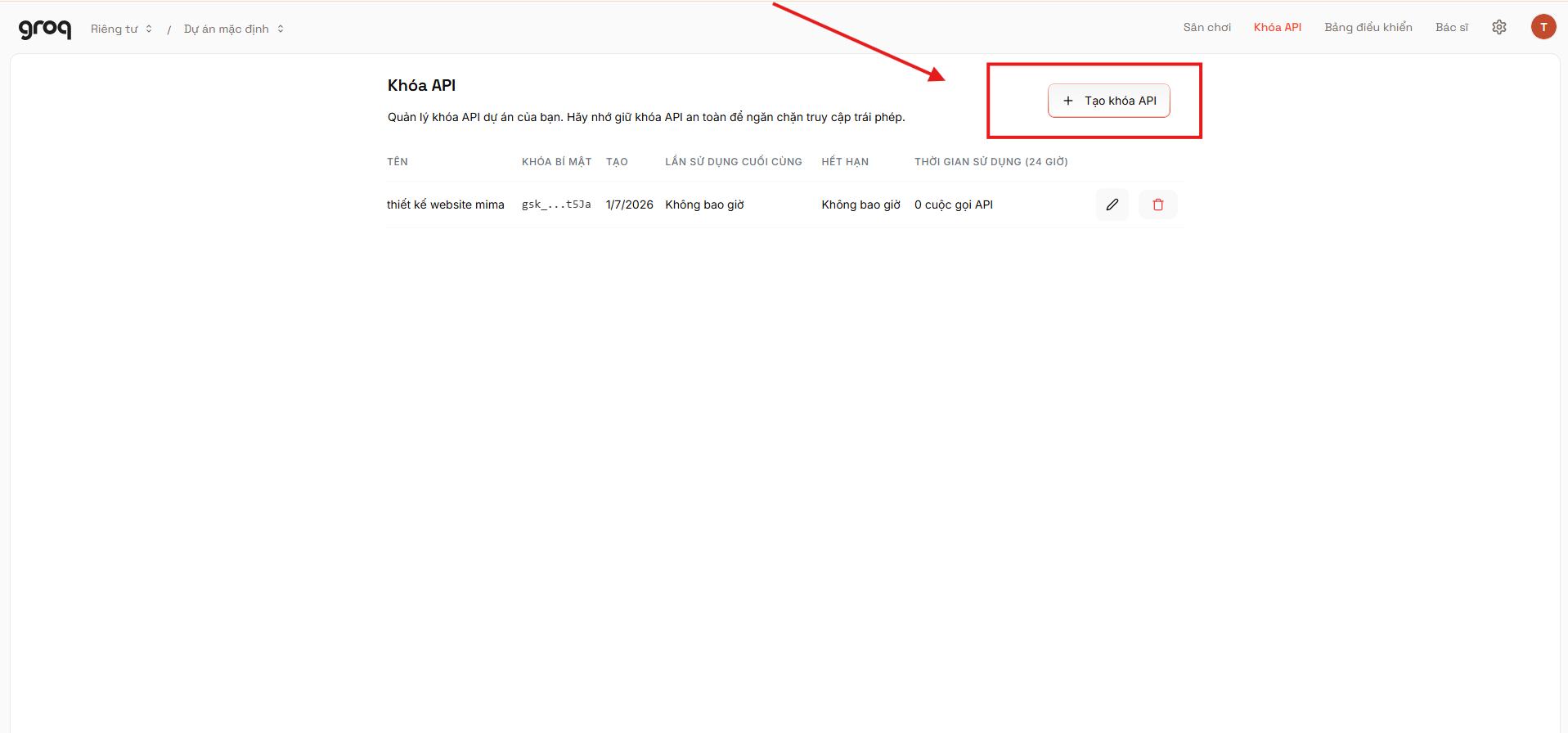
Task: Open the user avatar T menu
Action: [x=1543, y=27]
